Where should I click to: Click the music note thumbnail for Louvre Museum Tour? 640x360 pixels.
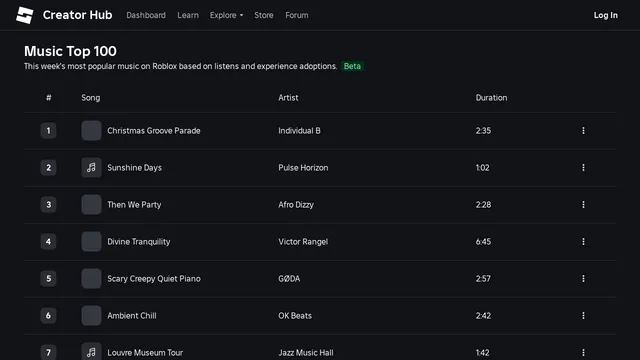pyautogui.click(x=91, y=351)
